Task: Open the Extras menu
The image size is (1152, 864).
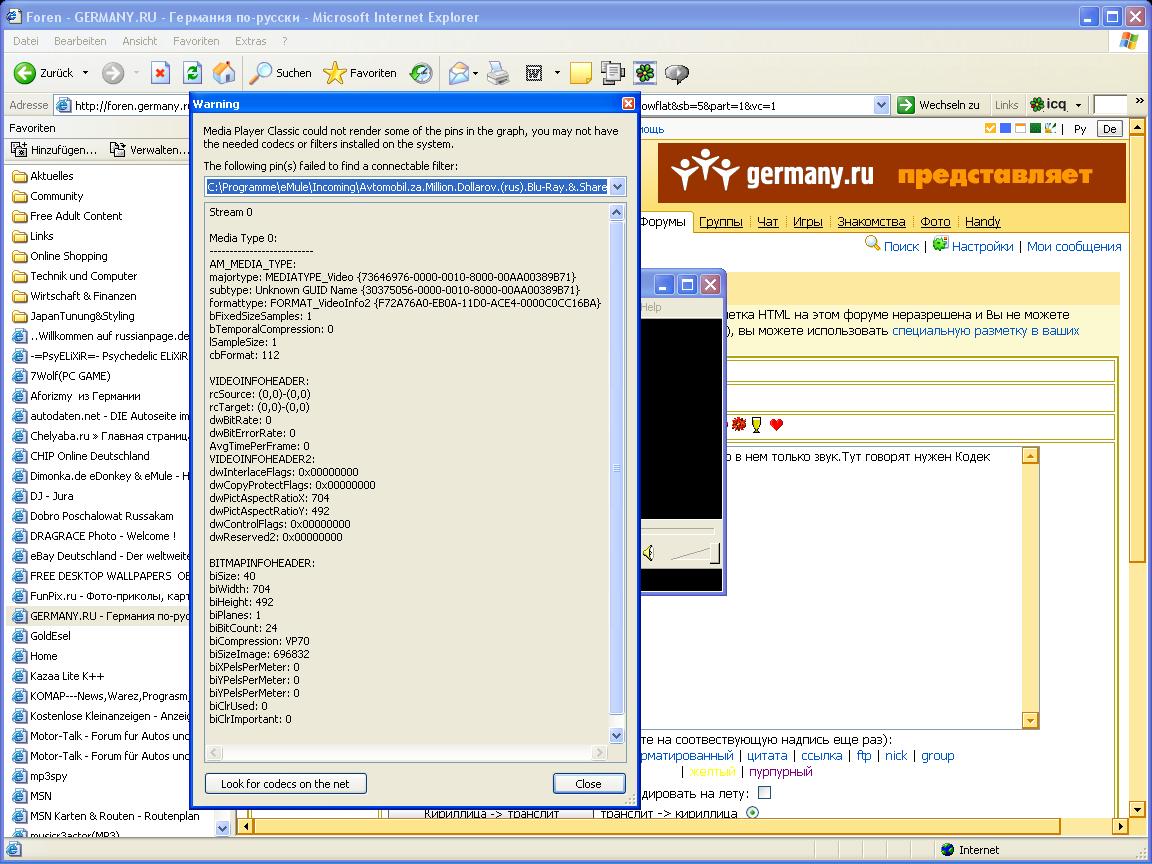Action: [251, 41]
